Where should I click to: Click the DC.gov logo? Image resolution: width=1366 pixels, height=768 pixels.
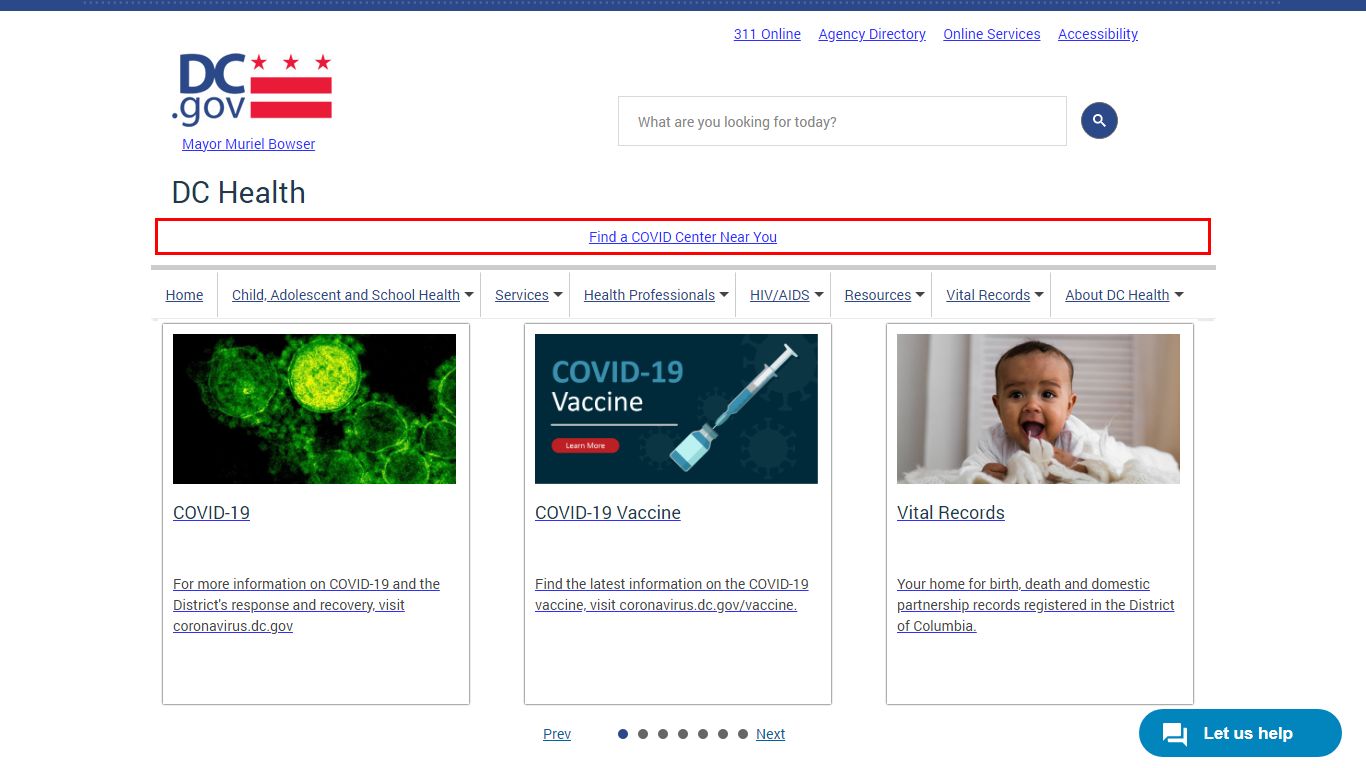251,90
